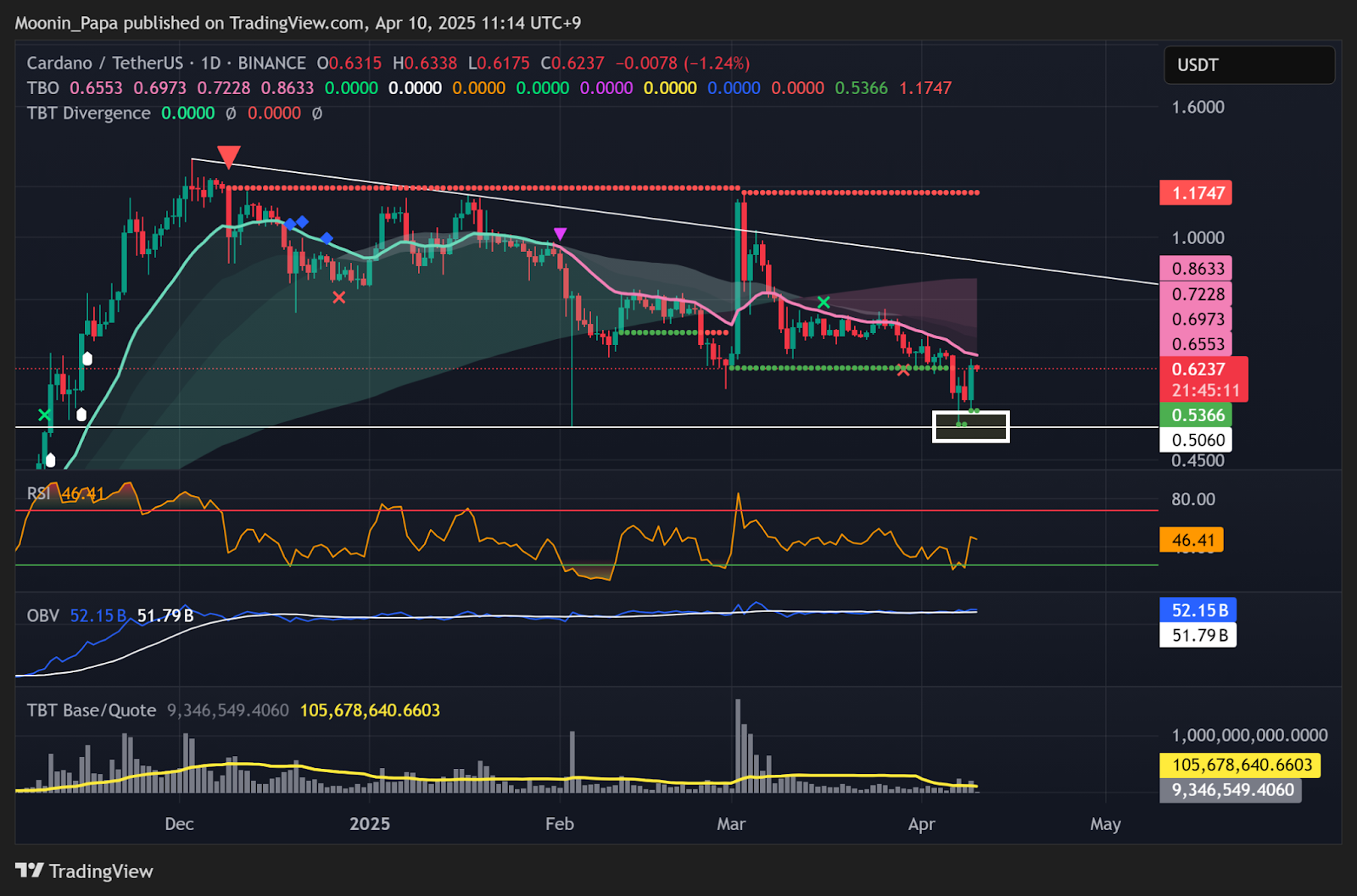This screenshot has height=896, width=1357.
Task: Select the purple downward triangle marker near February
Action: 560,234
